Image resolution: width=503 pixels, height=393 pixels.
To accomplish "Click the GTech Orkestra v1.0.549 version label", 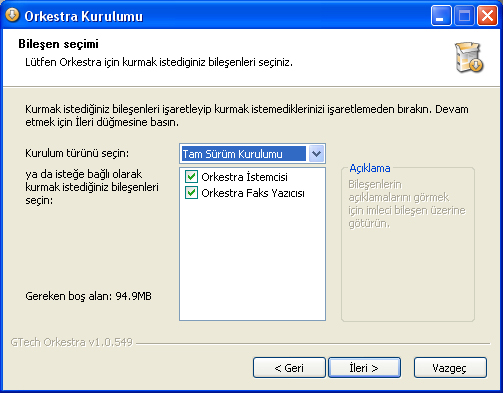I will [x=72, y=342].
